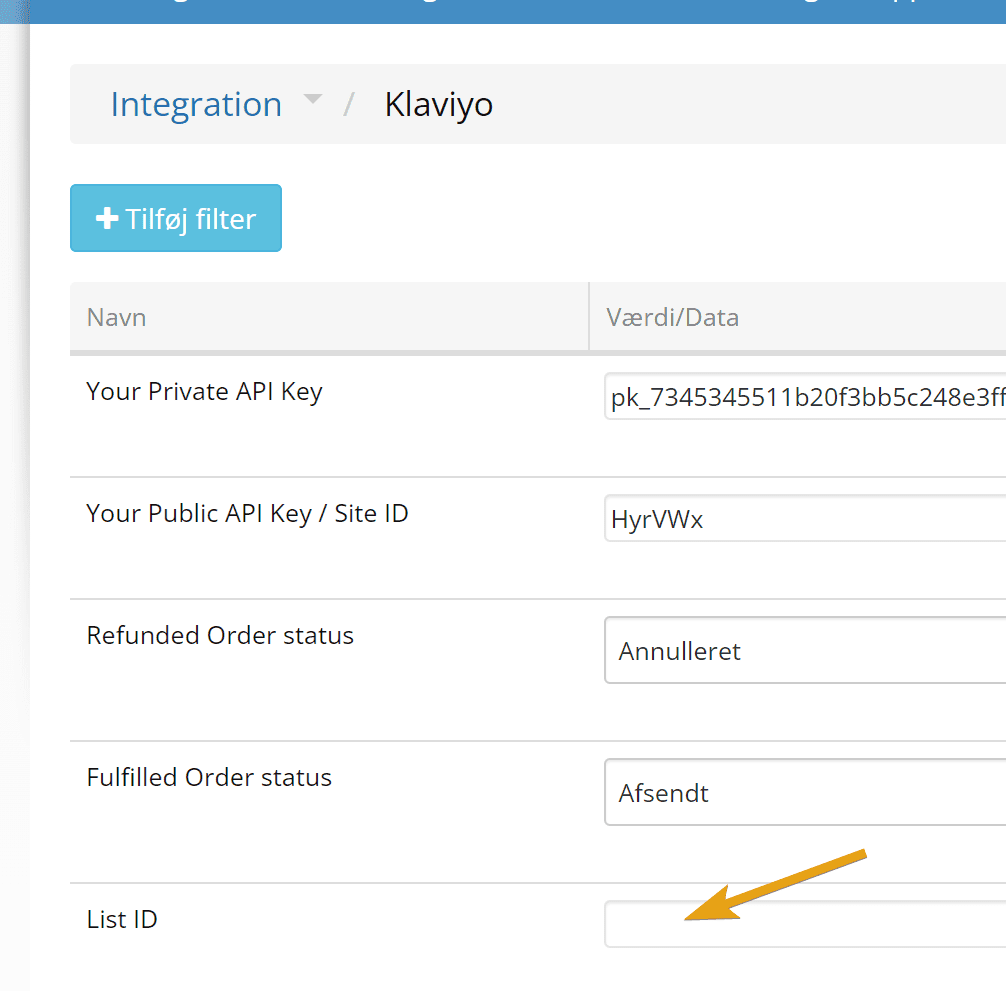This screenshot has width=1006, height=991.
Task: Click the Tilføj filter button
Action: (176, 218)
